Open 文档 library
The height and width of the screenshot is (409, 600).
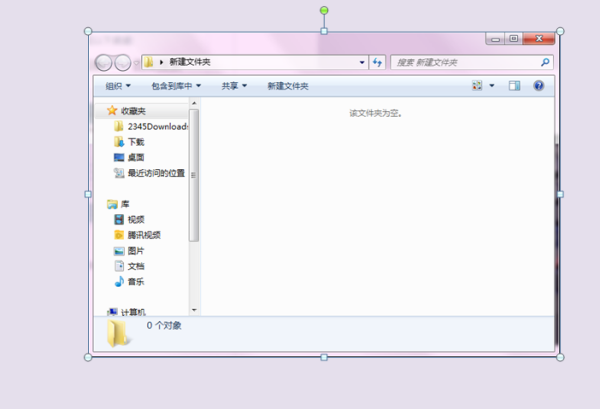click(136, 266)
